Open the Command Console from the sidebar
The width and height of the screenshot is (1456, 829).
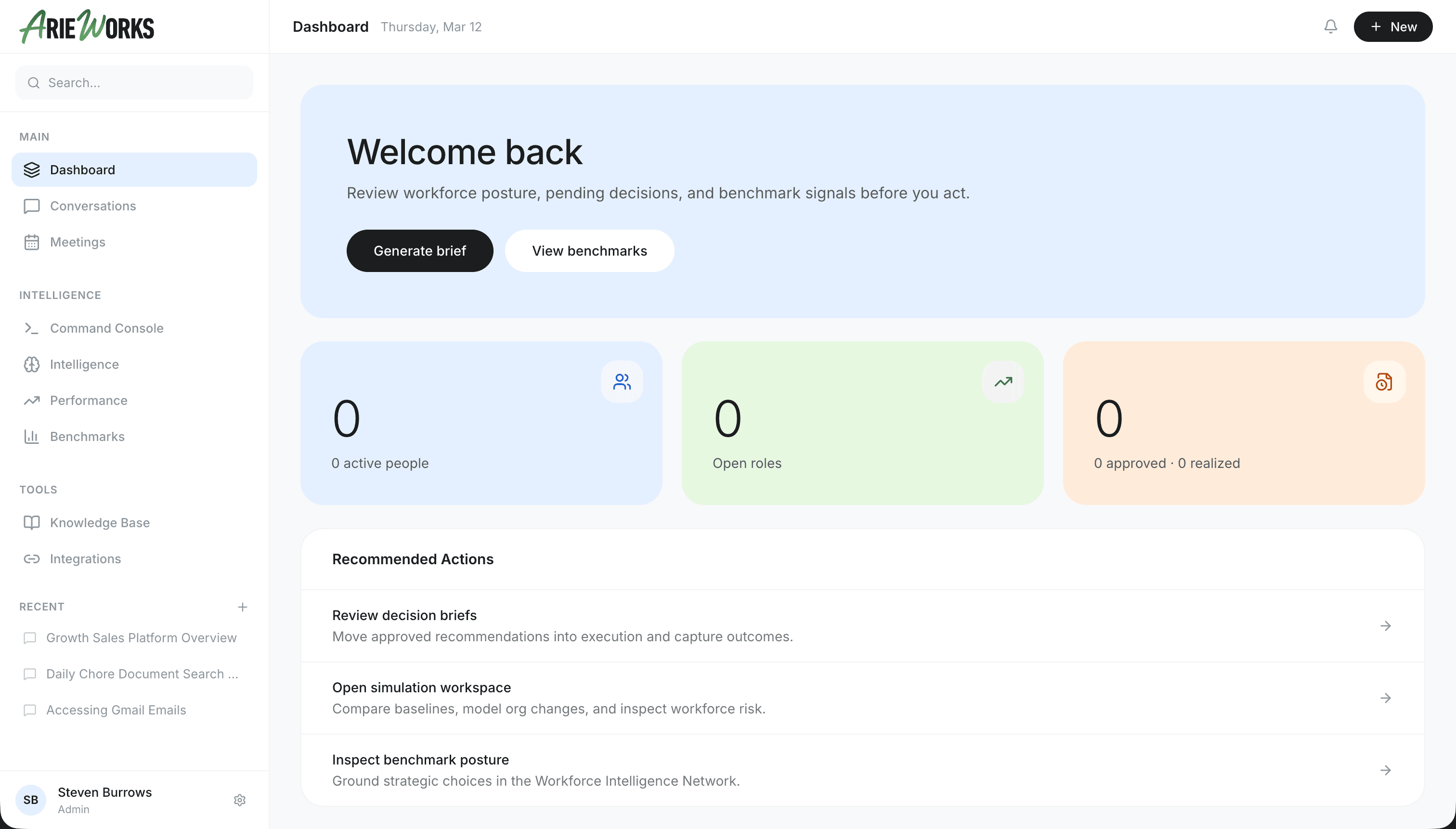coord(106,328)
